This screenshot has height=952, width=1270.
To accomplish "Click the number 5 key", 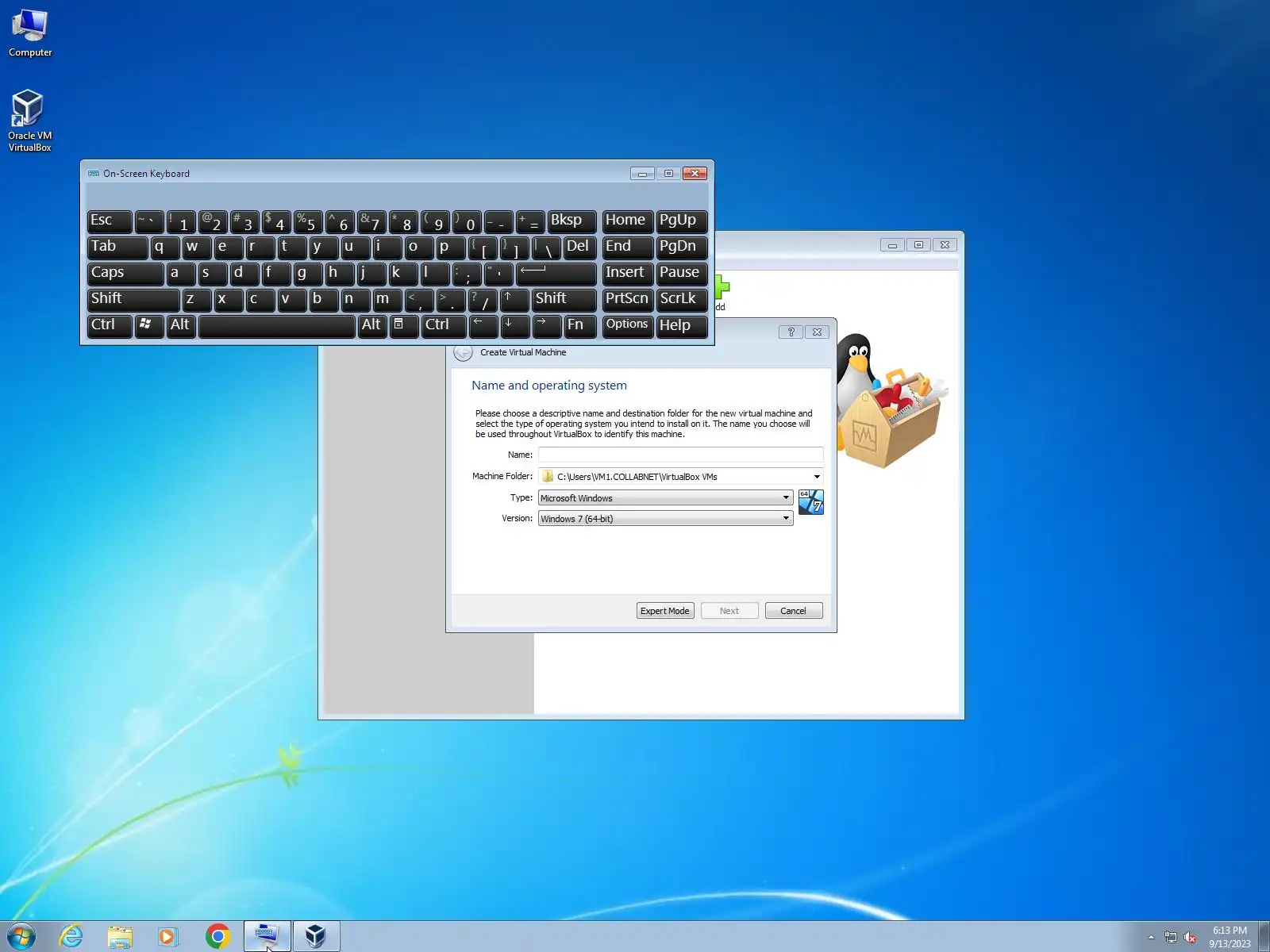I will coord(308,221).
